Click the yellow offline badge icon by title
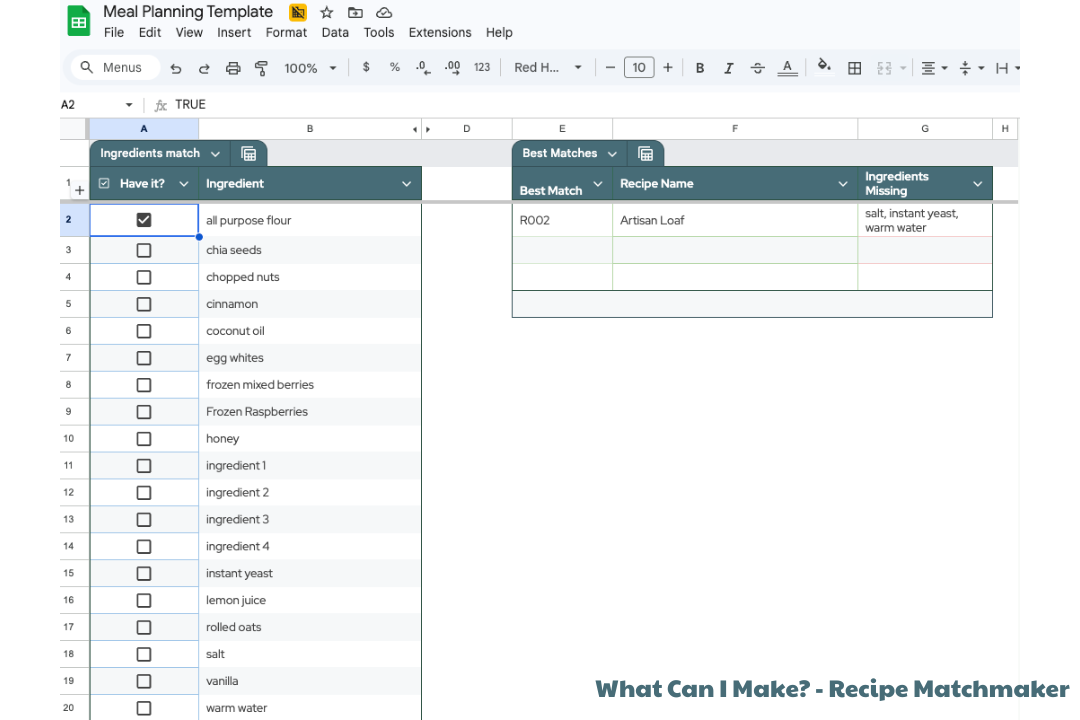Screen dimensions: 1080x720 click(x=298, y=12)
